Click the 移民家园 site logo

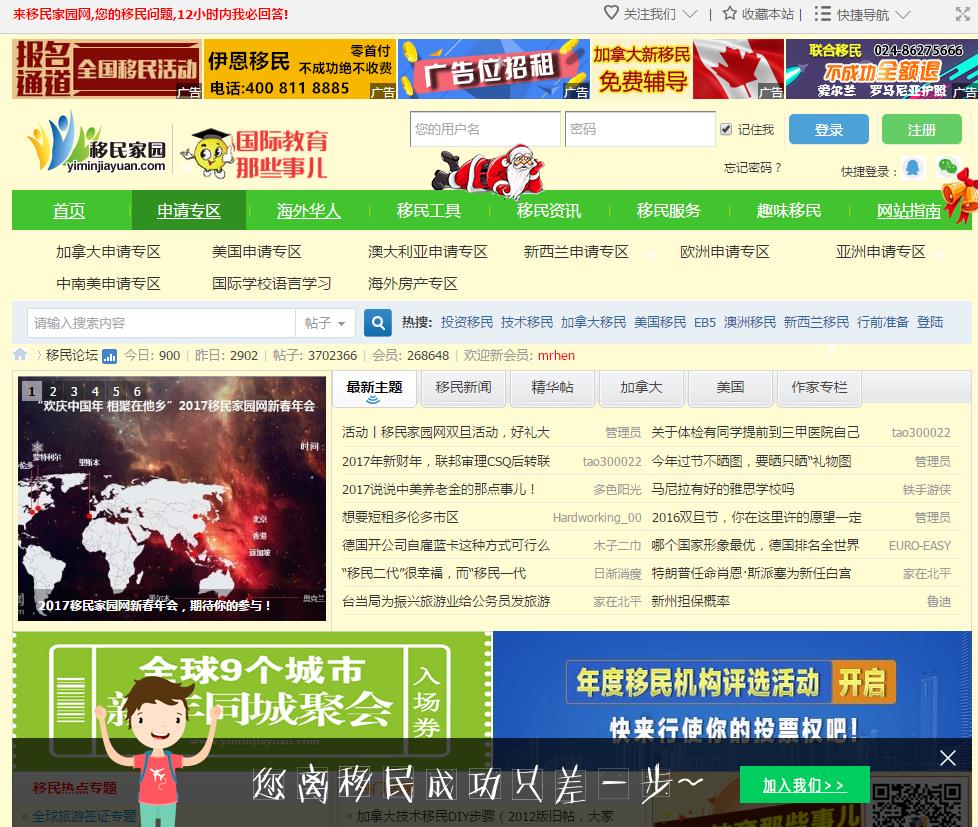pos(97,142)
